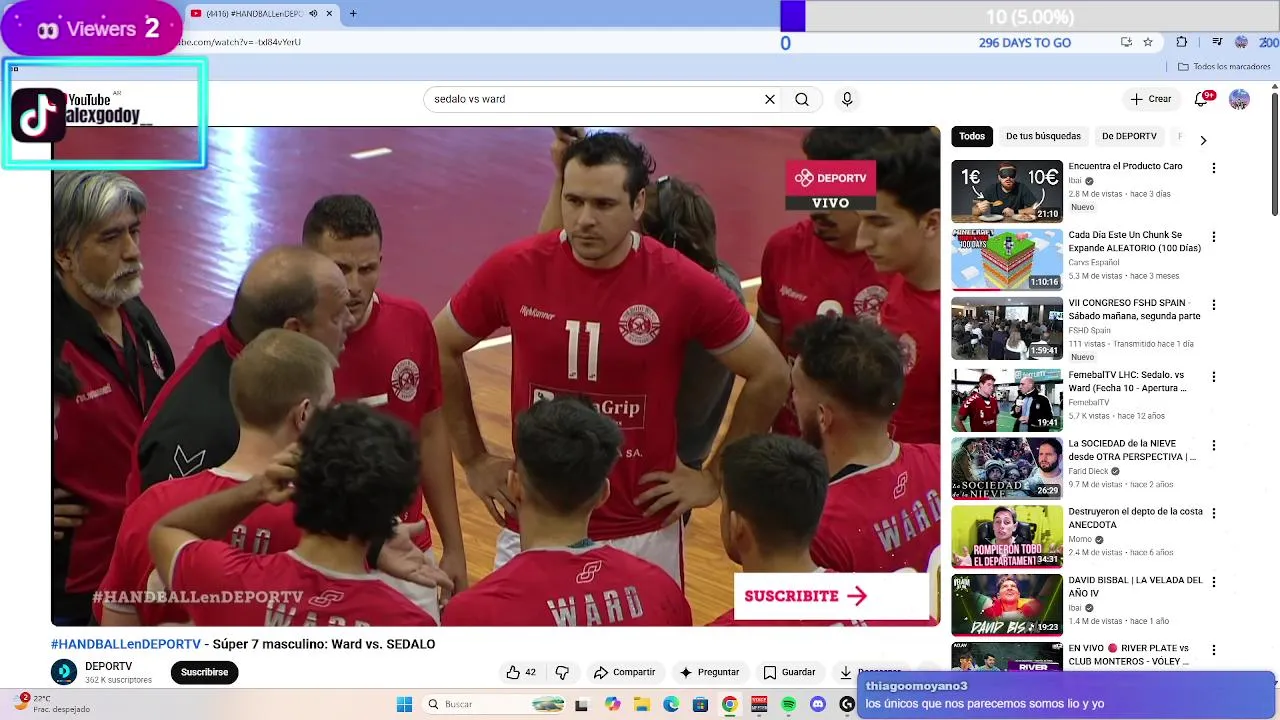This screenshot has height=720, width=1280.
Task: Open 'La SOCIEDAD de la NIEVE' video title
Action: 1132,450
